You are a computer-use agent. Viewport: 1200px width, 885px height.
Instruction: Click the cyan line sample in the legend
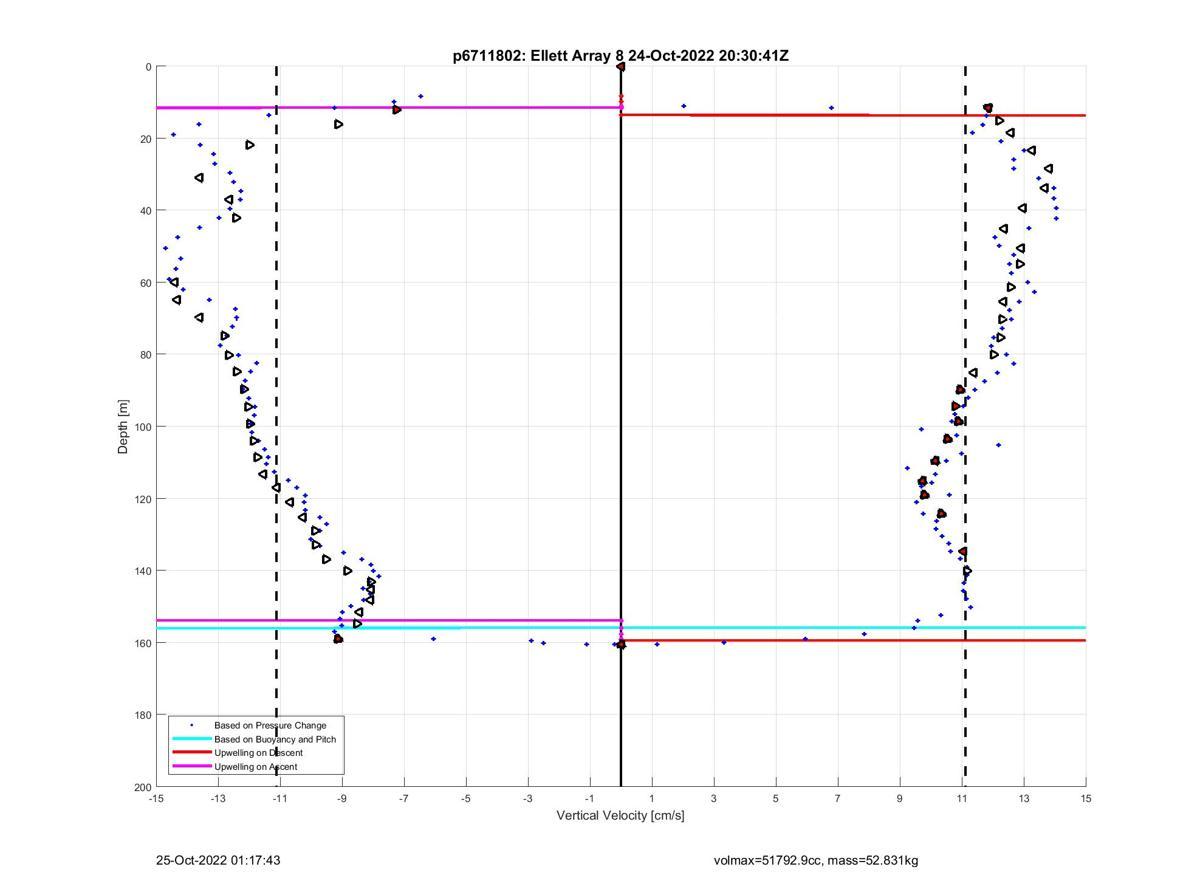tap(191, 739)
